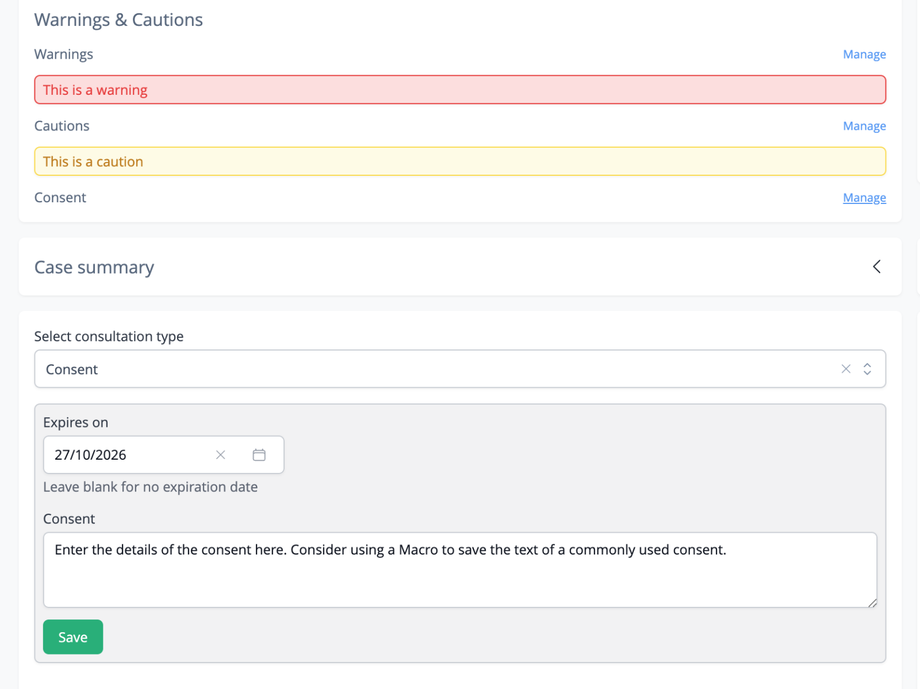The height and width of the screenshot is (689, 920).
Task: Clear the selected Consent consultation type
Action: (846, 369)
